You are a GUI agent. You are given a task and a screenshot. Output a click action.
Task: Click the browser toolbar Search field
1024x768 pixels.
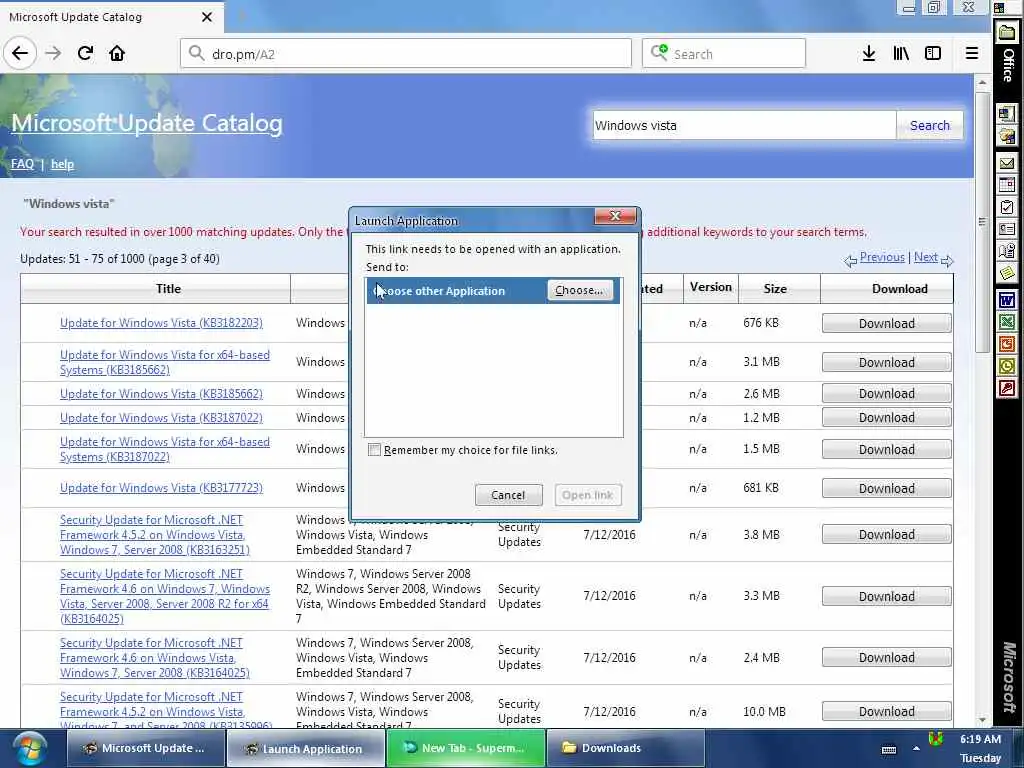click(724, 54)
